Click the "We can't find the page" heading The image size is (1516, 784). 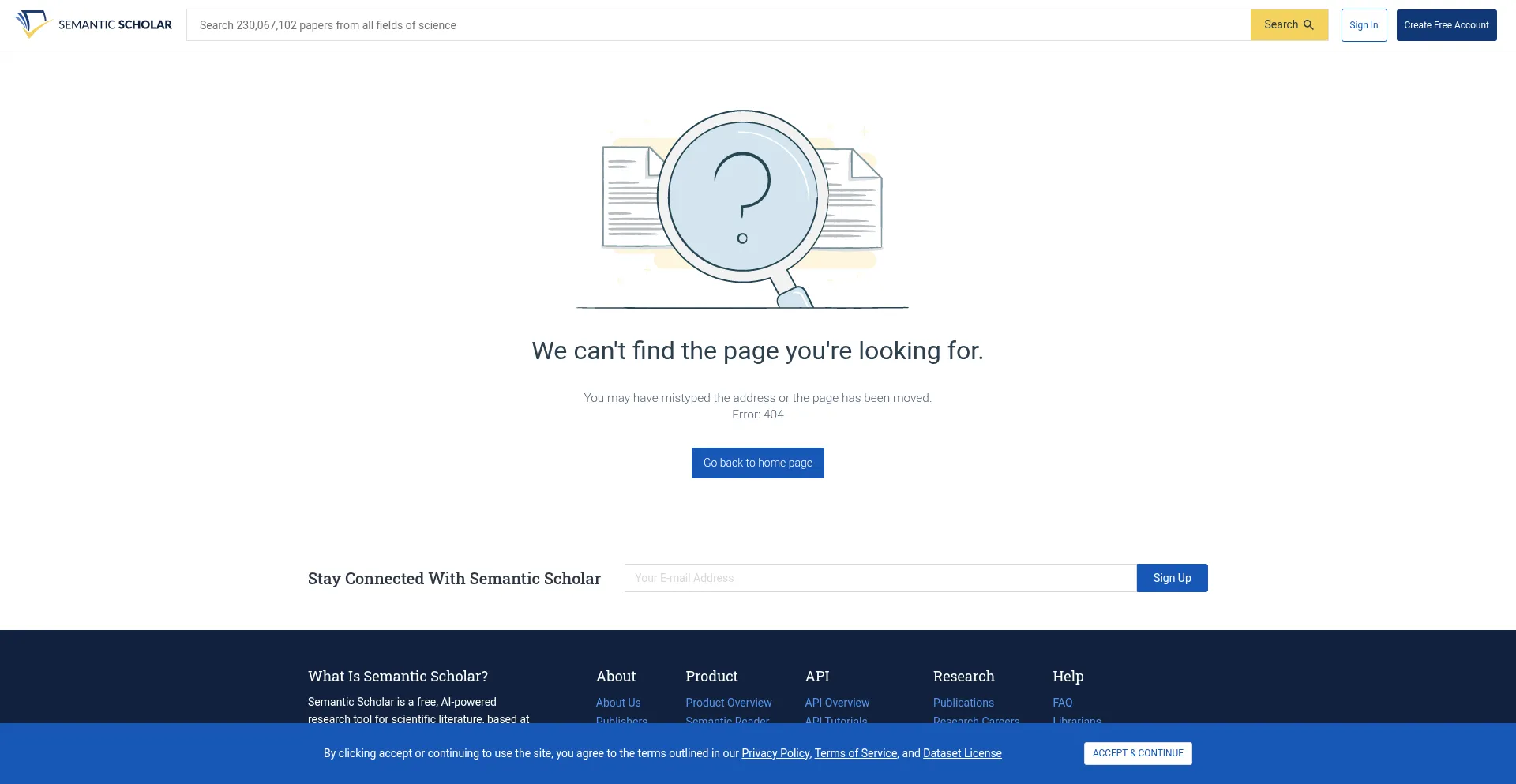pos(758,351)
